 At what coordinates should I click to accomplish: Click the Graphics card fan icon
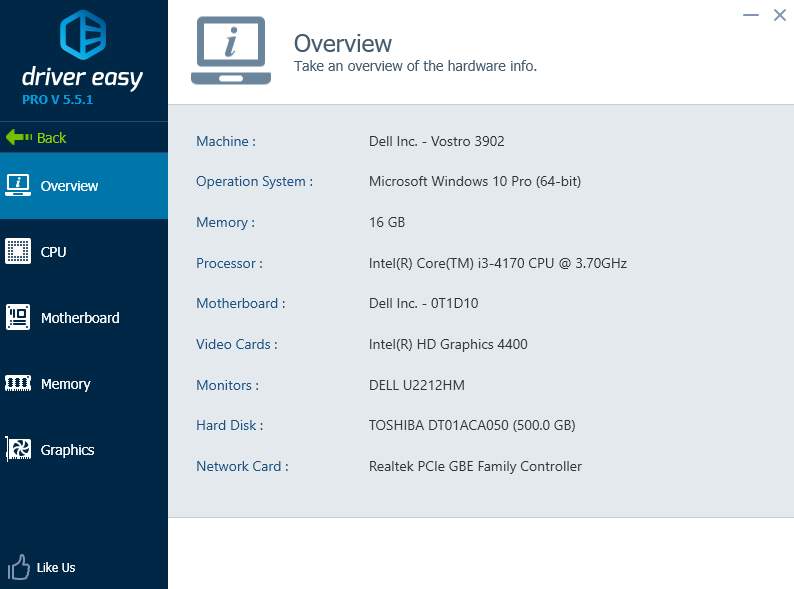click(x=18, y=449)
